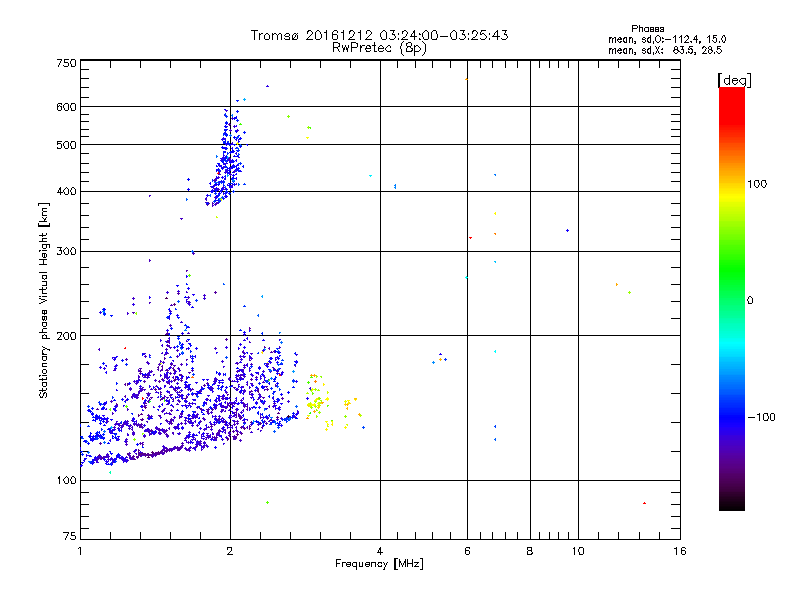This screenshot has height=600, width=800.
Task: Click the x-axis tick label "8"
Action: click(x=530, y=551)
